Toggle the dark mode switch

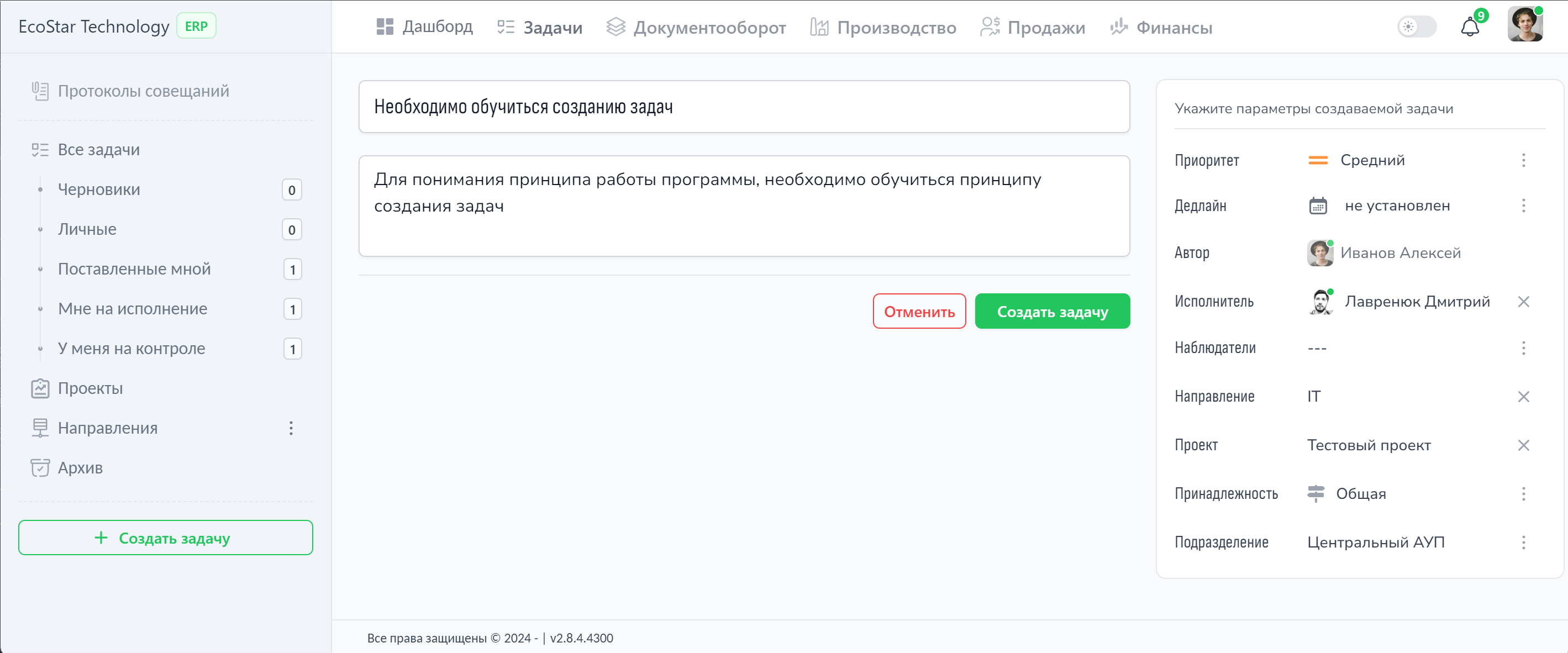[x=1417, y=27]
